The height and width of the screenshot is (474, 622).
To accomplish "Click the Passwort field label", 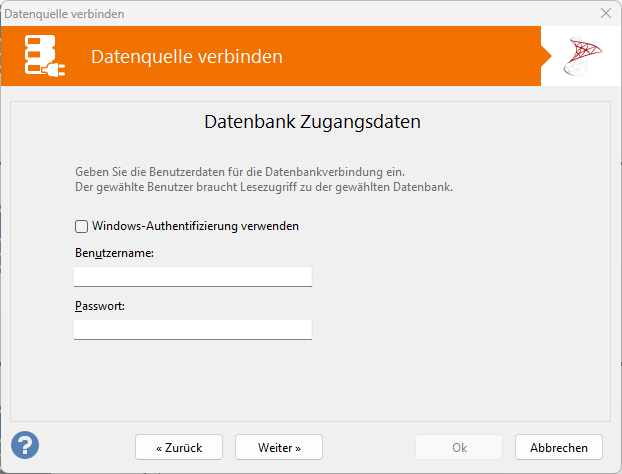I will [x=100, y=306].
